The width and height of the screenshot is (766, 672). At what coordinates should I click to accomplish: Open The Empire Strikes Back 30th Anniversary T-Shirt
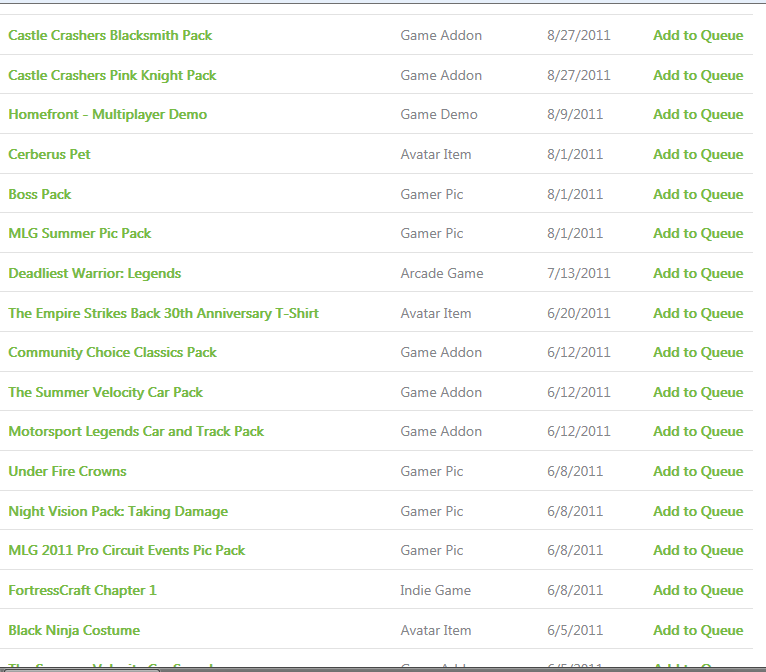163,314
